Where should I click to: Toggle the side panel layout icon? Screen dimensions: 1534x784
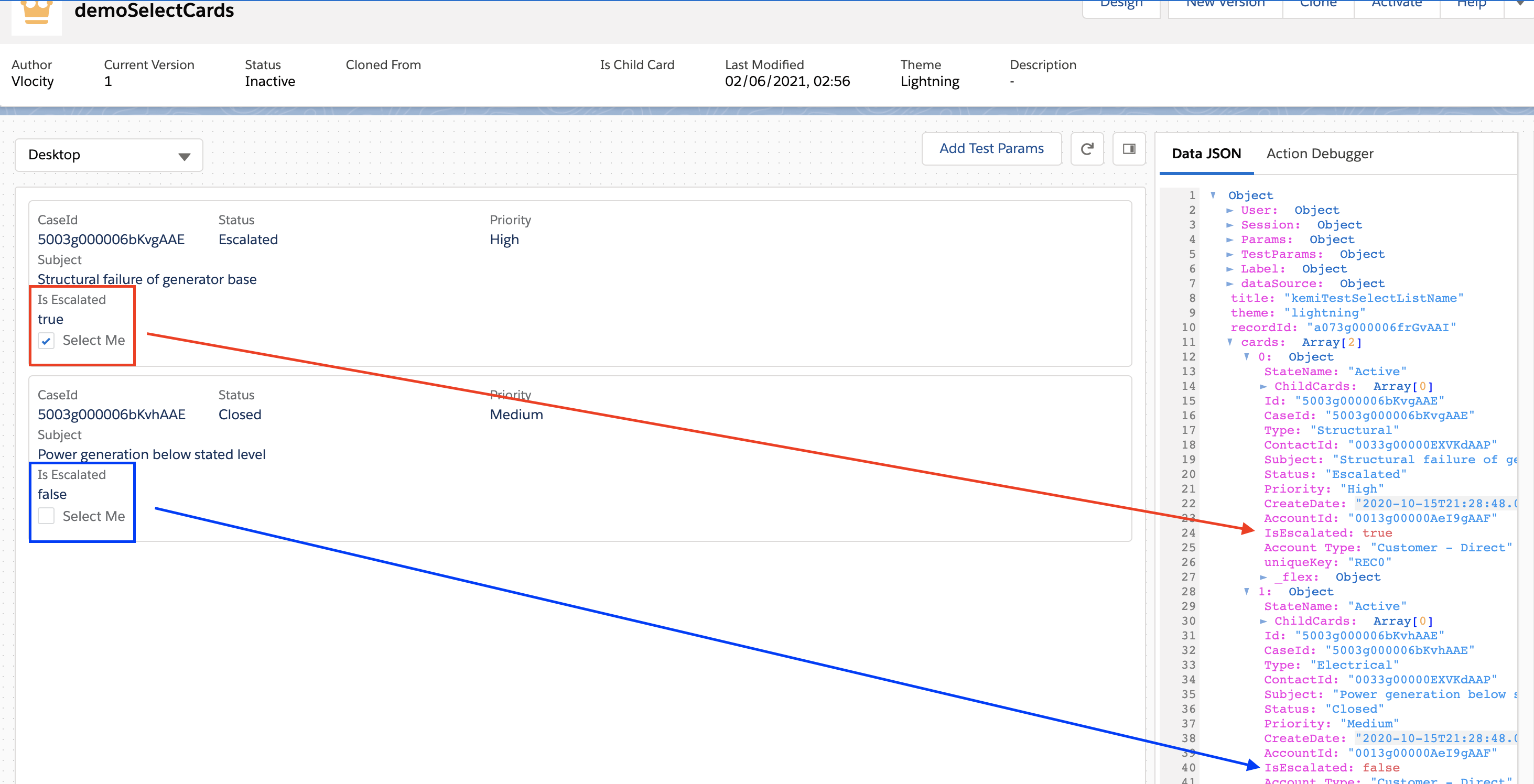[1129, 149]
